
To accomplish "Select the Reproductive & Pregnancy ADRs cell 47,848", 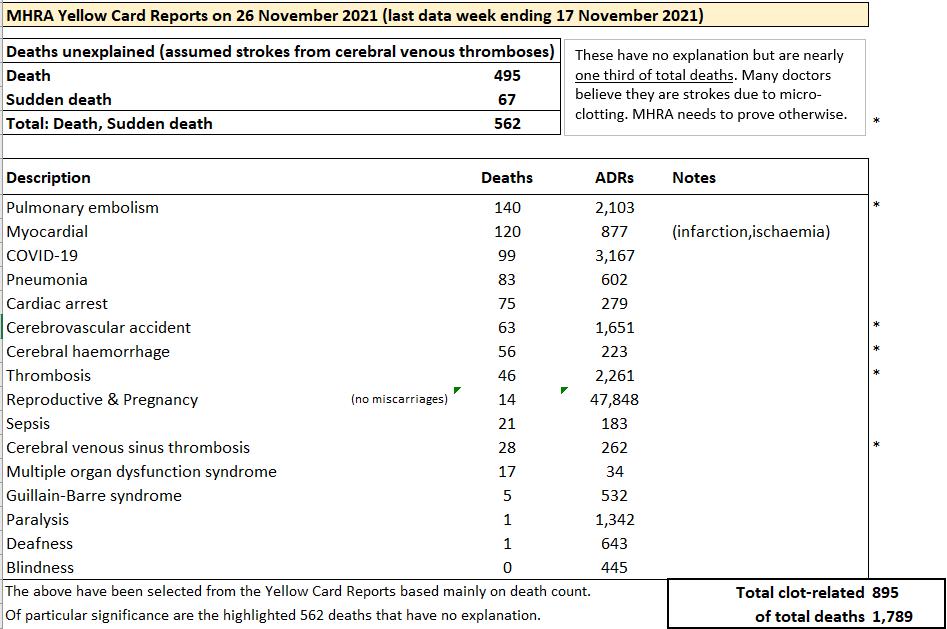I will pyautogui.click(x=614, y=400).
